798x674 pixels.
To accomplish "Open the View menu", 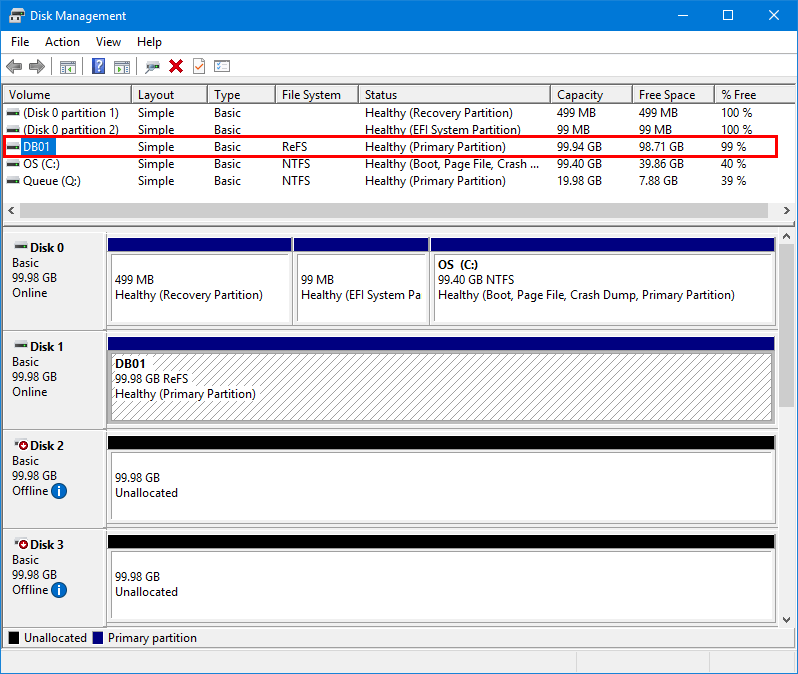I will pyautogui.click(x=108, y=42).
